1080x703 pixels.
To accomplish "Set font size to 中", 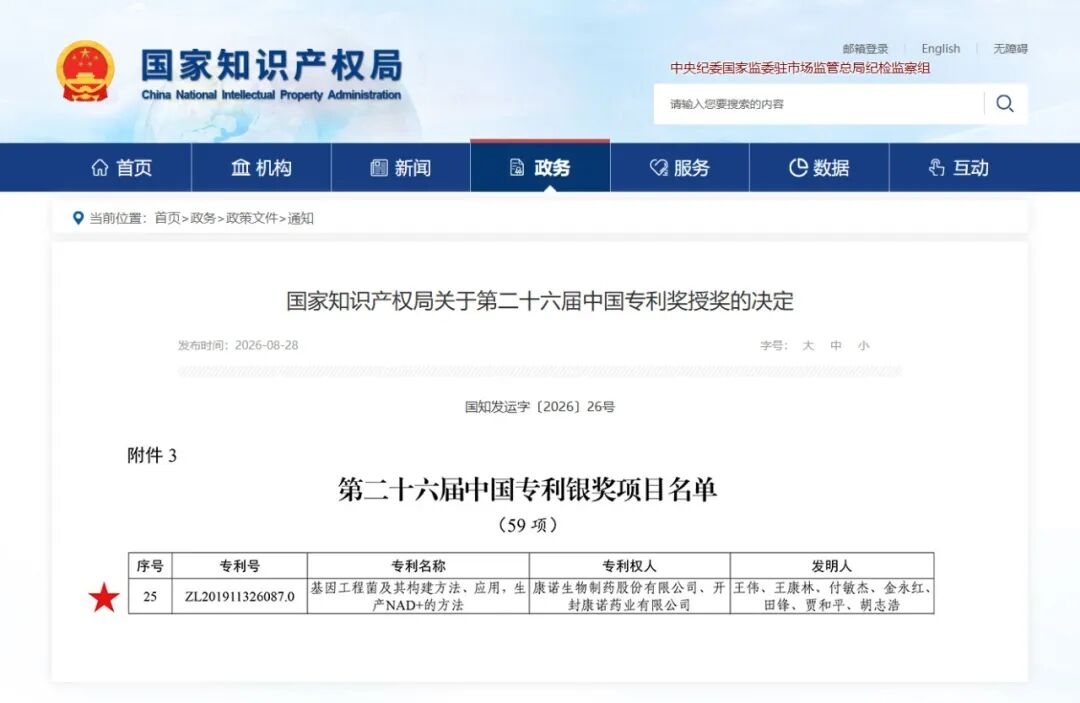I will (835, 345).
